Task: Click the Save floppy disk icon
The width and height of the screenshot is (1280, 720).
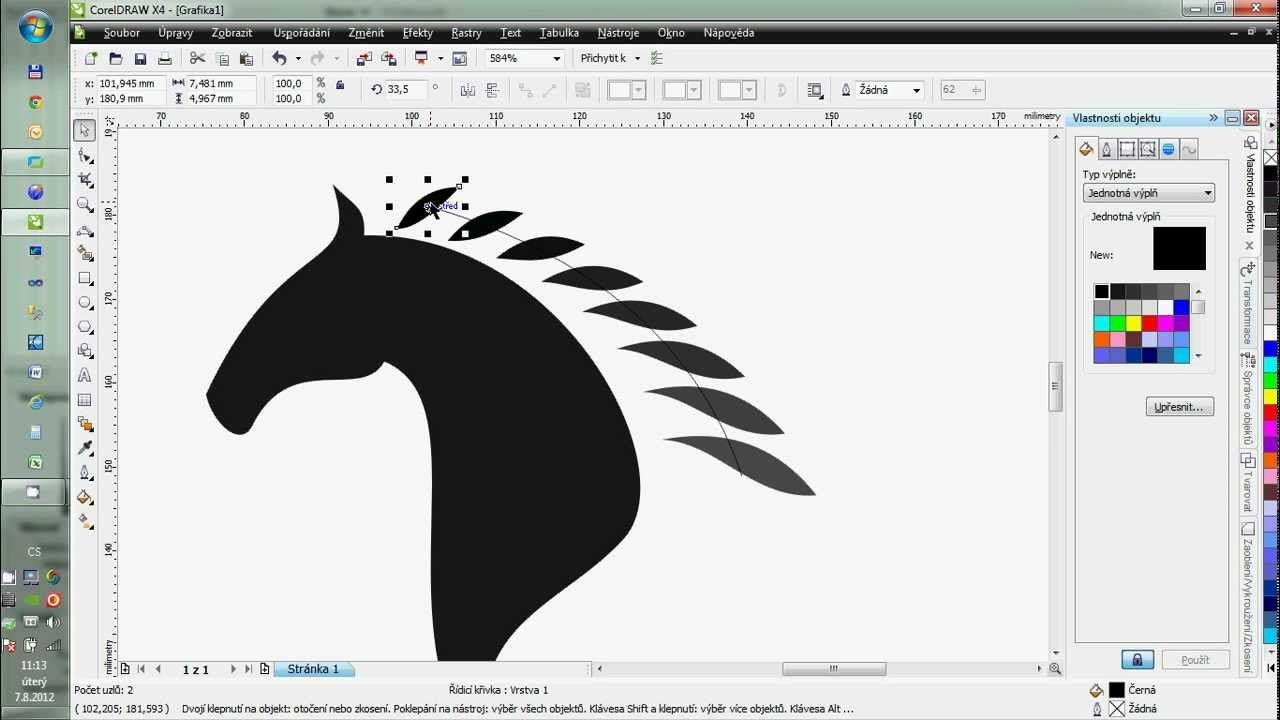Action: point(140,59)
